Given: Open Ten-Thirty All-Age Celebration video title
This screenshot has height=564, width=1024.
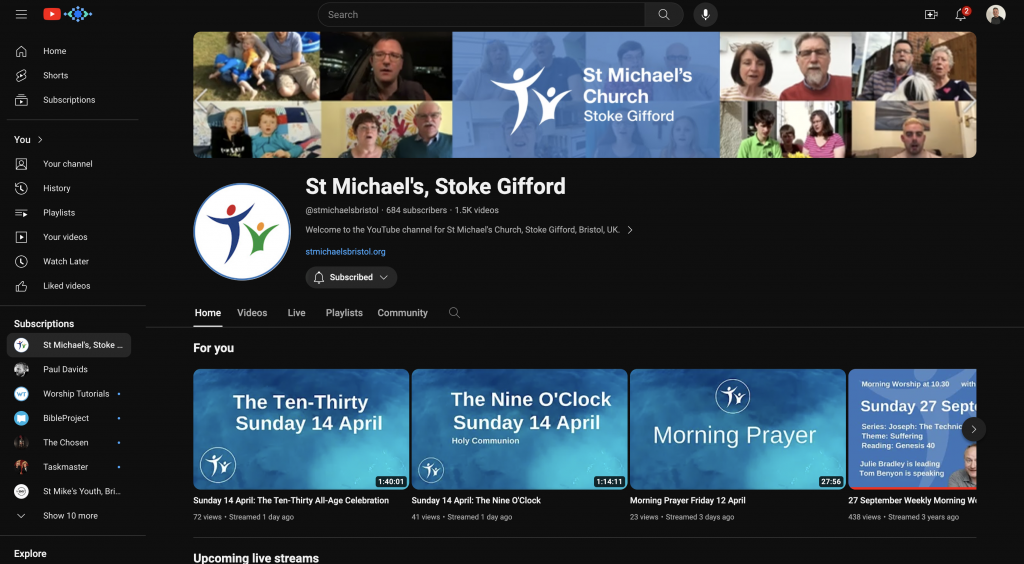Looking at the screenshot, I should pos(291,501).
